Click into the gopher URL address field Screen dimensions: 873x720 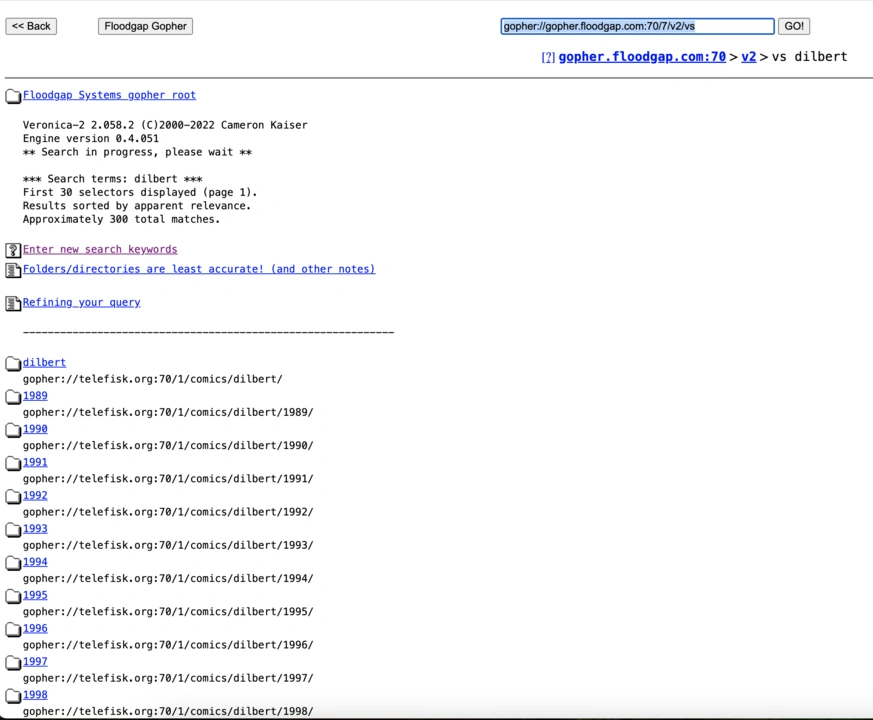tap(637, 26)
